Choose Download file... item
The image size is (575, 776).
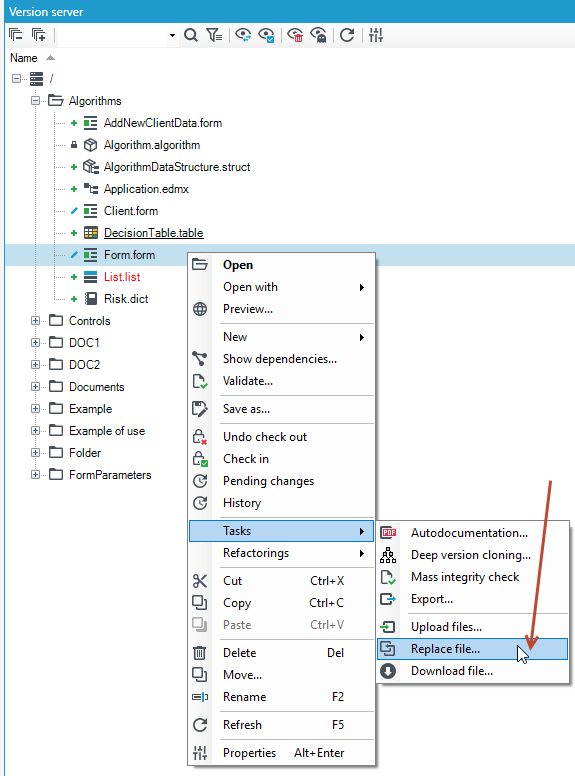(x=473, y=671)
